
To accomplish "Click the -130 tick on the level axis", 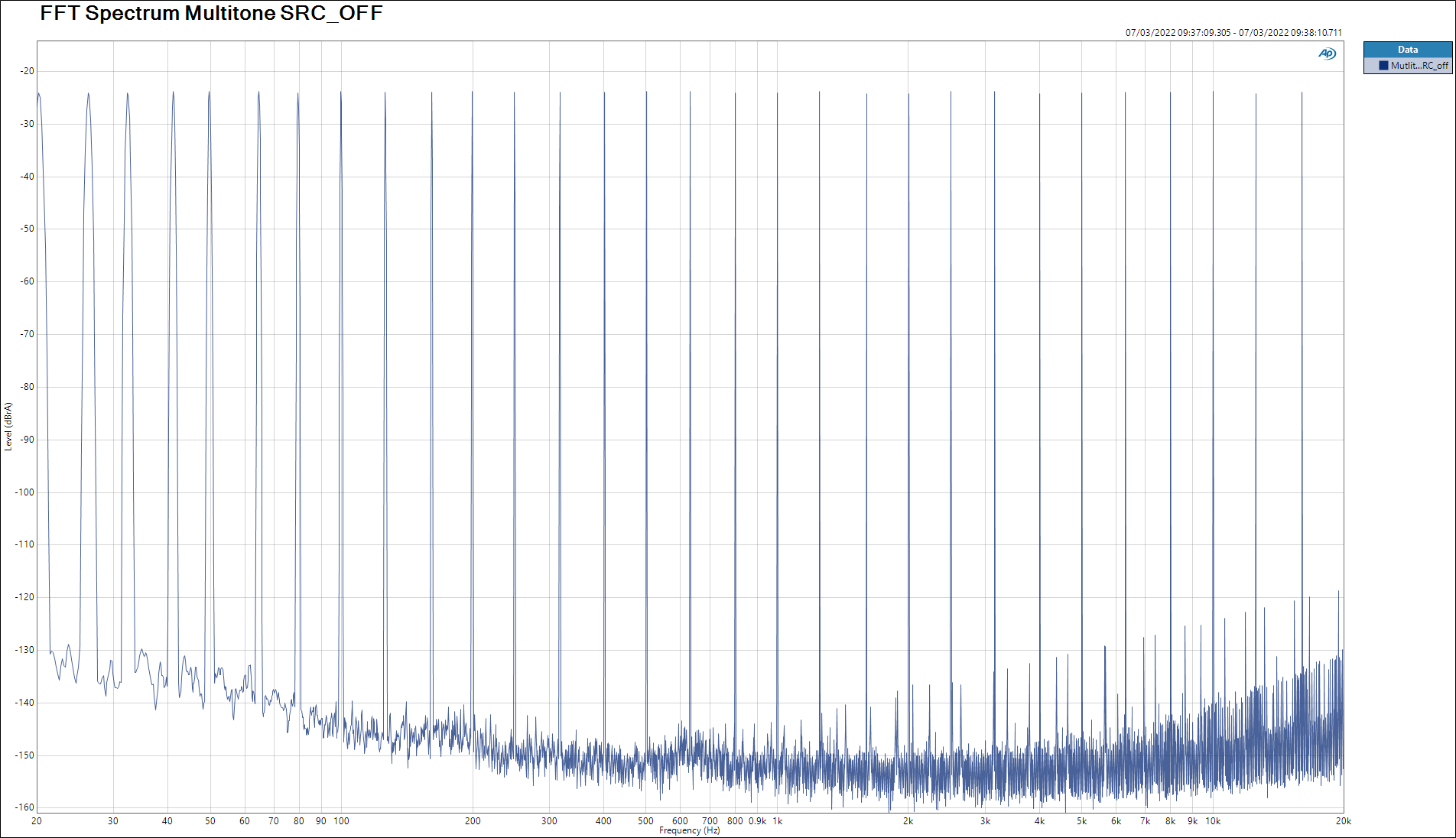I will click(x=24, y=650).
